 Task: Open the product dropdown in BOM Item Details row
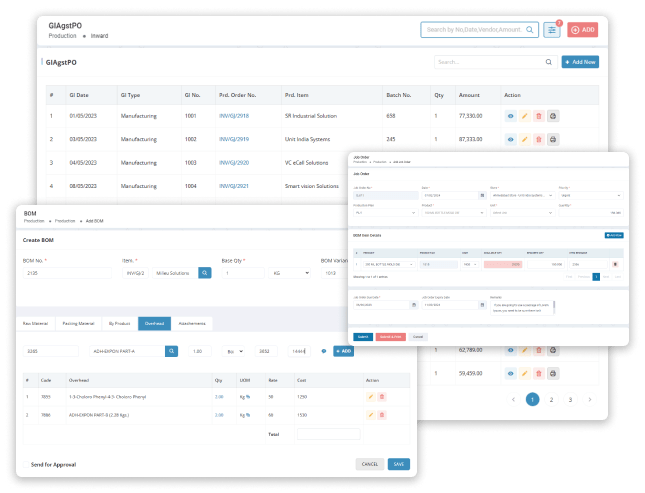[x=389, y=264]
